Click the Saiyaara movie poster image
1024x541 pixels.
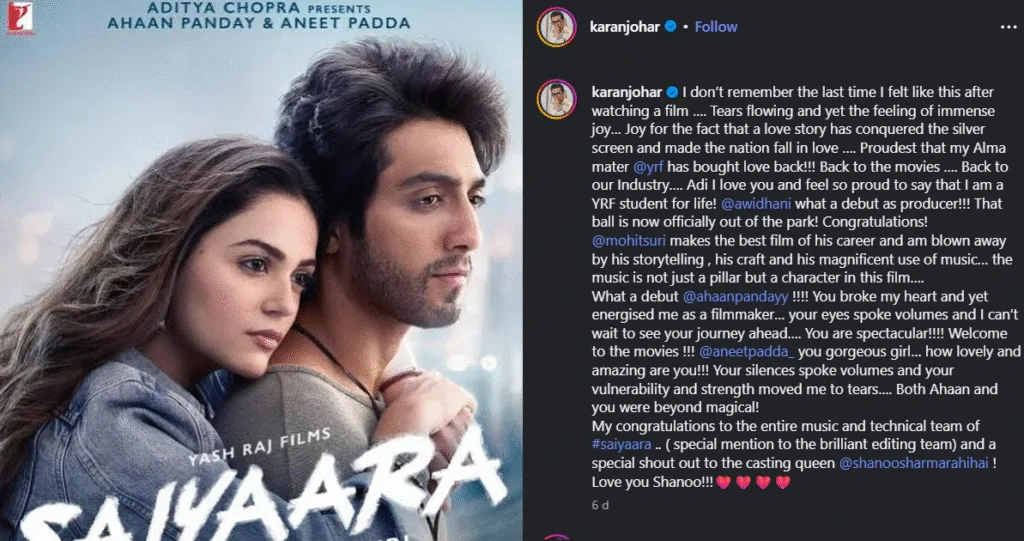(x=261, y=270)
